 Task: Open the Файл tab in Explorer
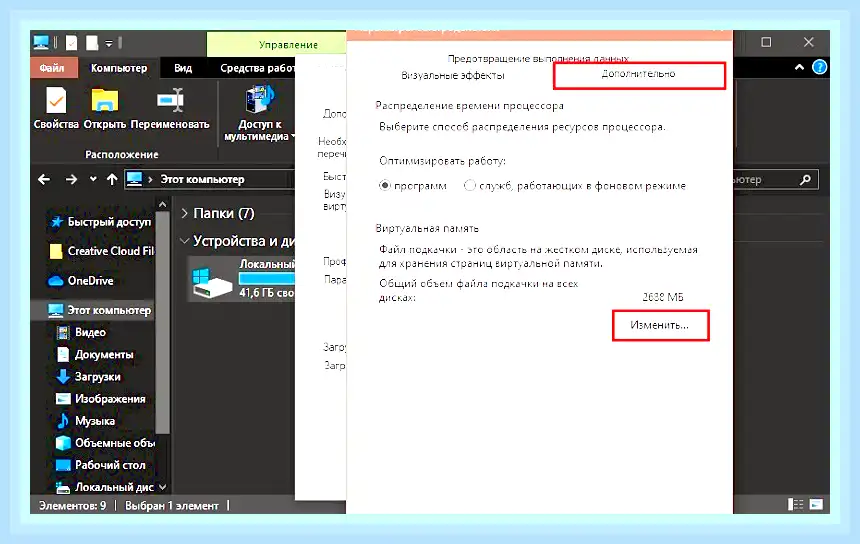[x=52, y=68]
